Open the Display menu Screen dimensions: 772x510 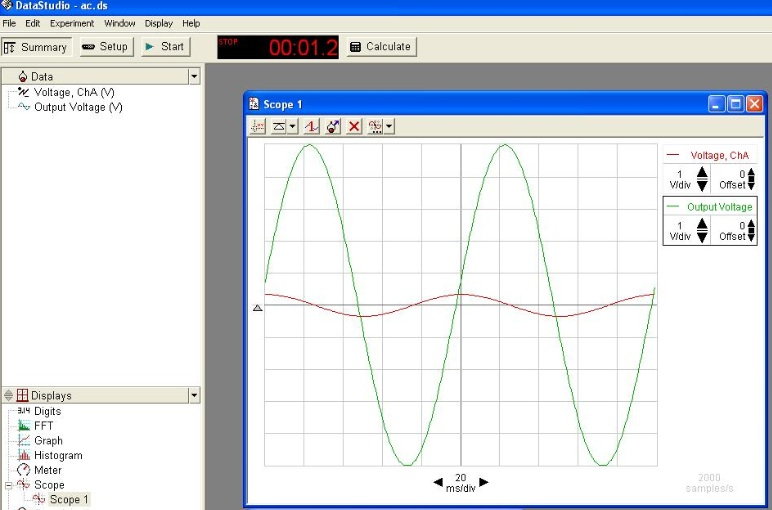tap(158, 23)
